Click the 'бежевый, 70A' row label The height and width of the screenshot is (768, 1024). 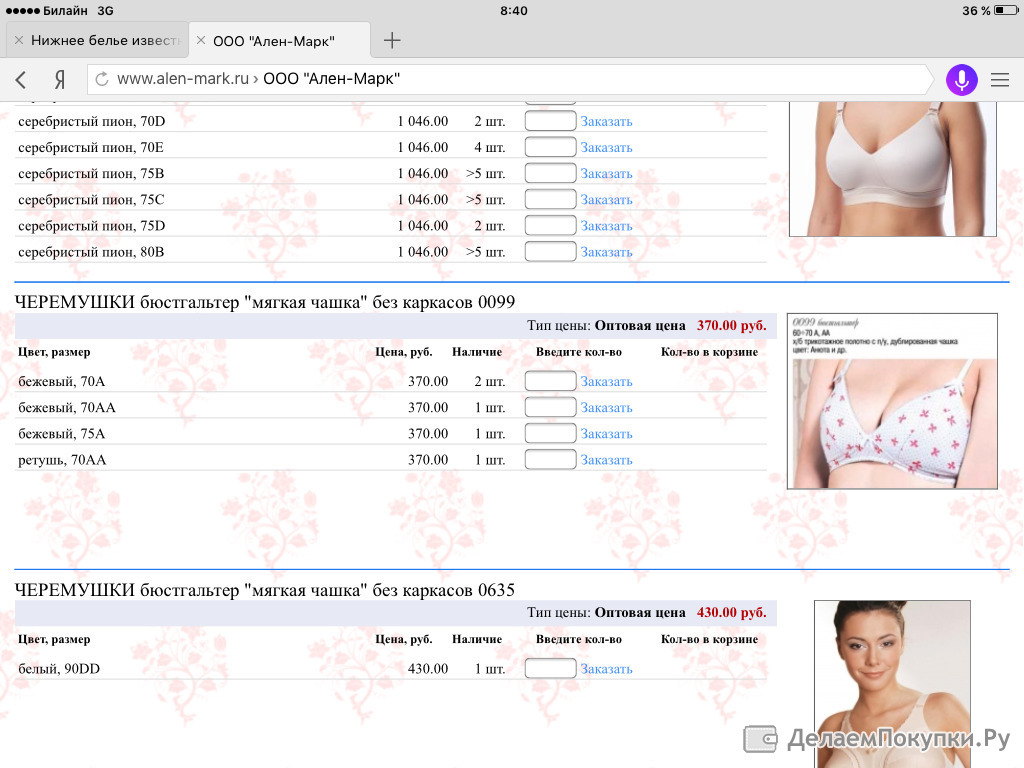[61, 381]
